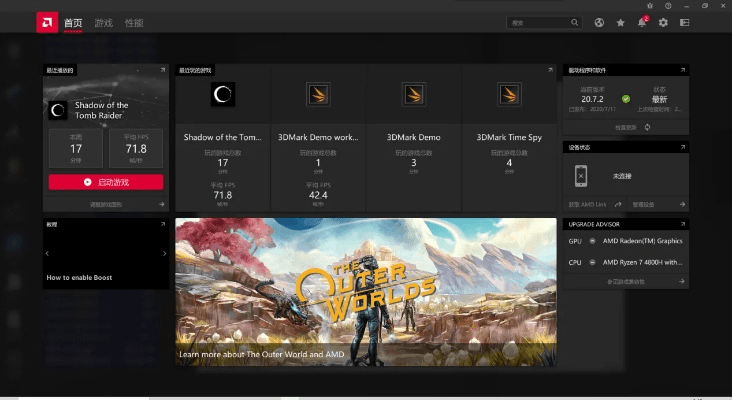
Task: Switch to the 游戏 (Gaming) tab
Action: coord(103,22)
